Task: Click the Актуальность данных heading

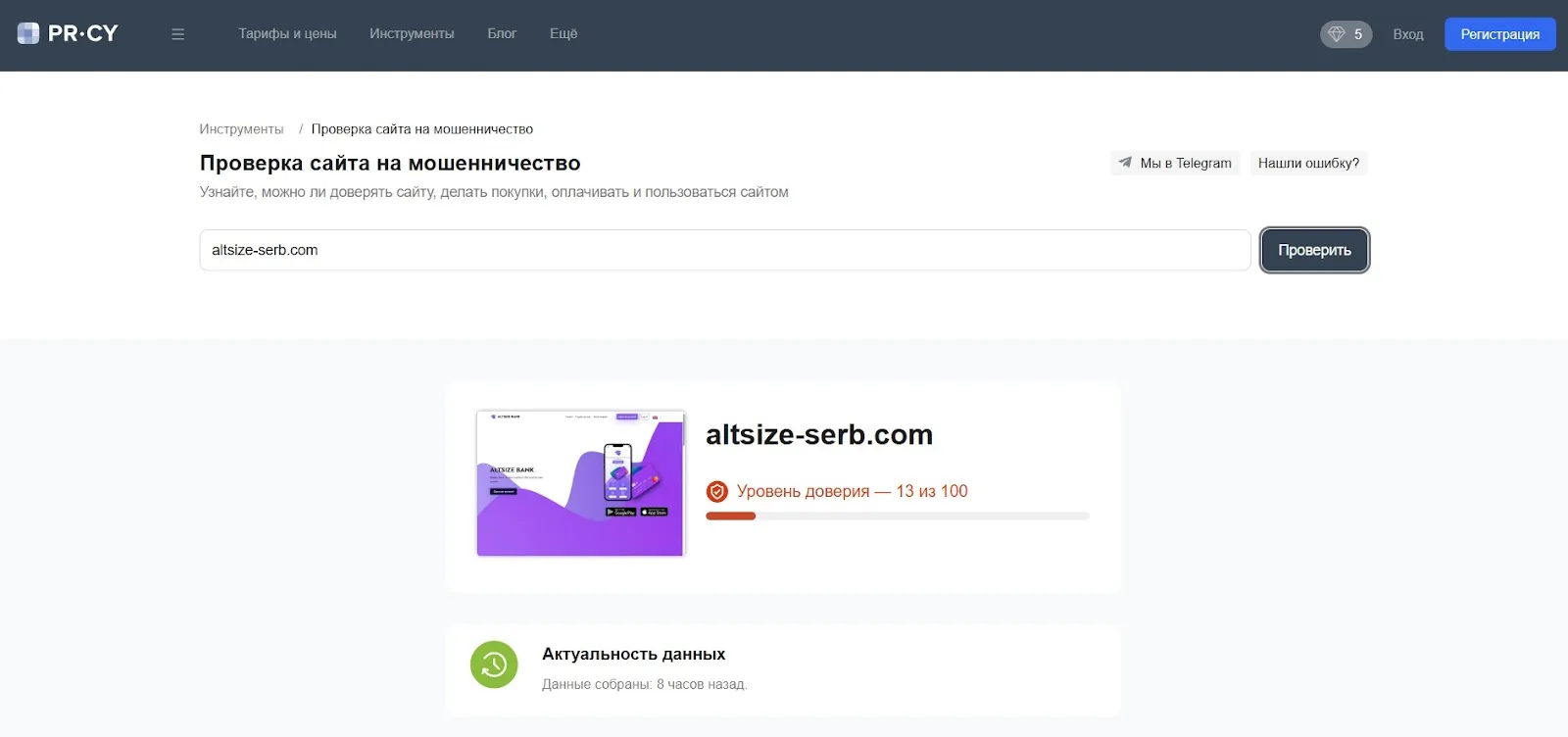Action: click(x=634, y=654)
